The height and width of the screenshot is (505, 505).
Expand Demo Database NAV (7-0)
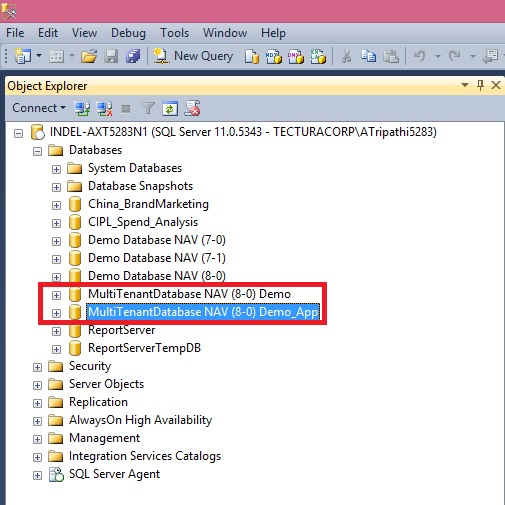(56, 242)
